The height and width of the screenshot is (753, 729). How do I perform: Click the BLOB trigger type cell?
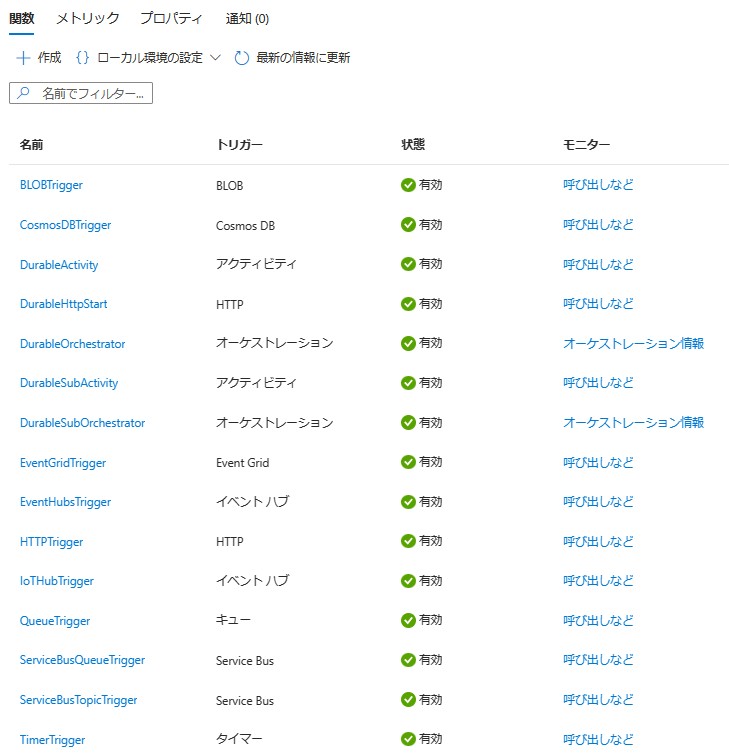click(230, 186)
